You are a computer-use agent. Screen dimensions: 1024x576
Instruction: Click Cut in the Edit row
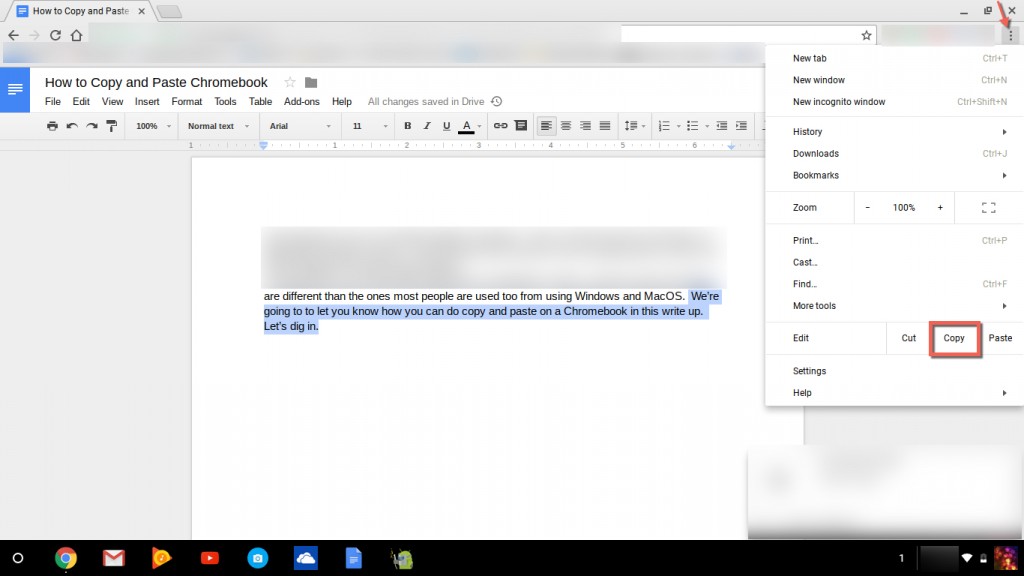[908, 338]
